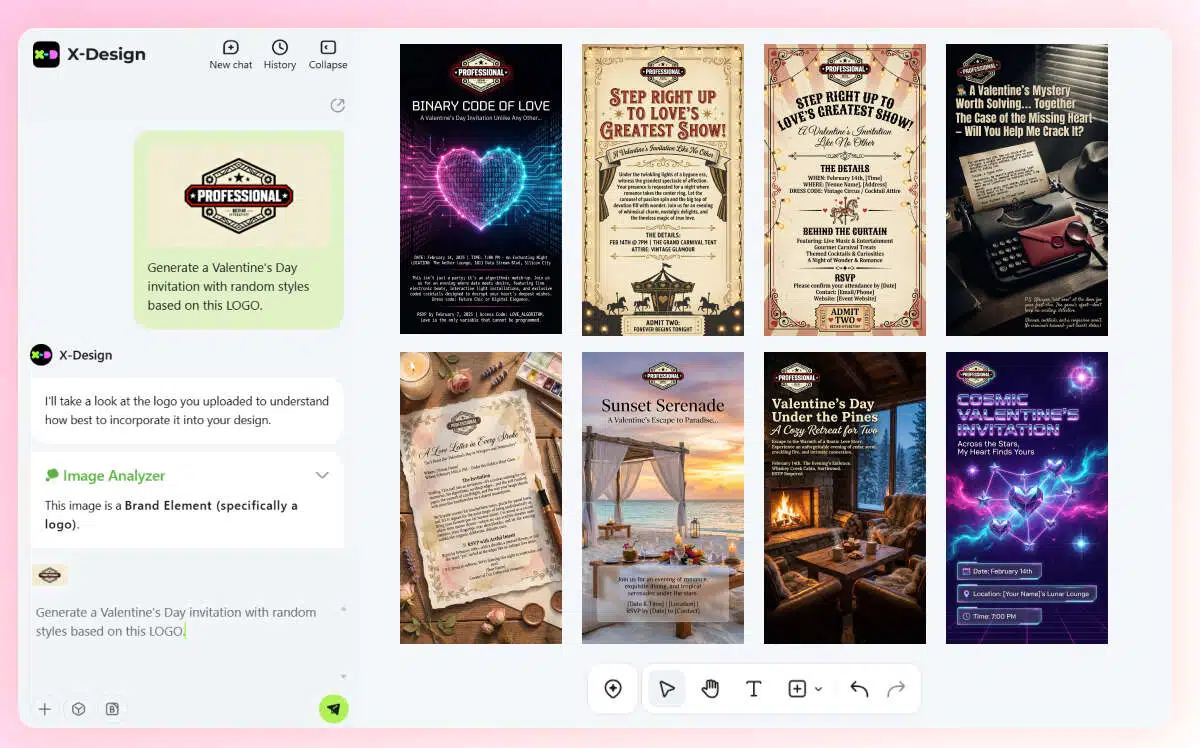Image resolution: width=1200 pixels, height=748 pixels.
Task: Choose the Text tool
Action: coord(754,689)
